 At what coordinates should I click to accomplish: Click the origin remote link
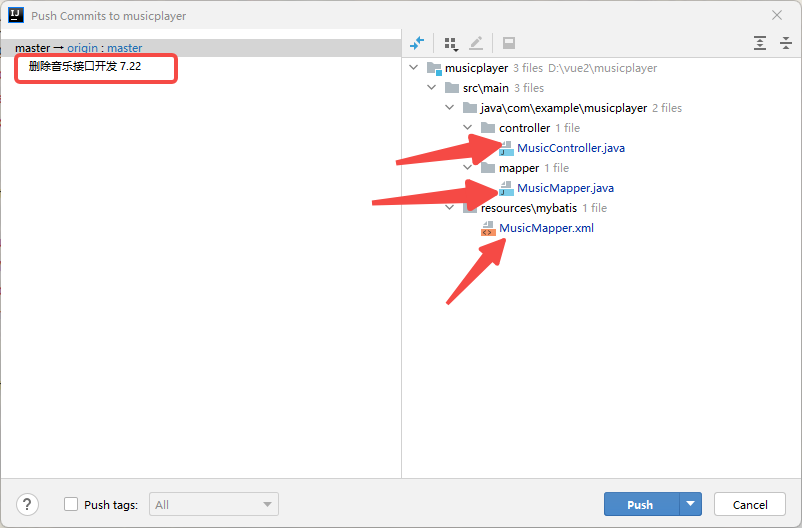pyautogui.click(x=82, y=48)
